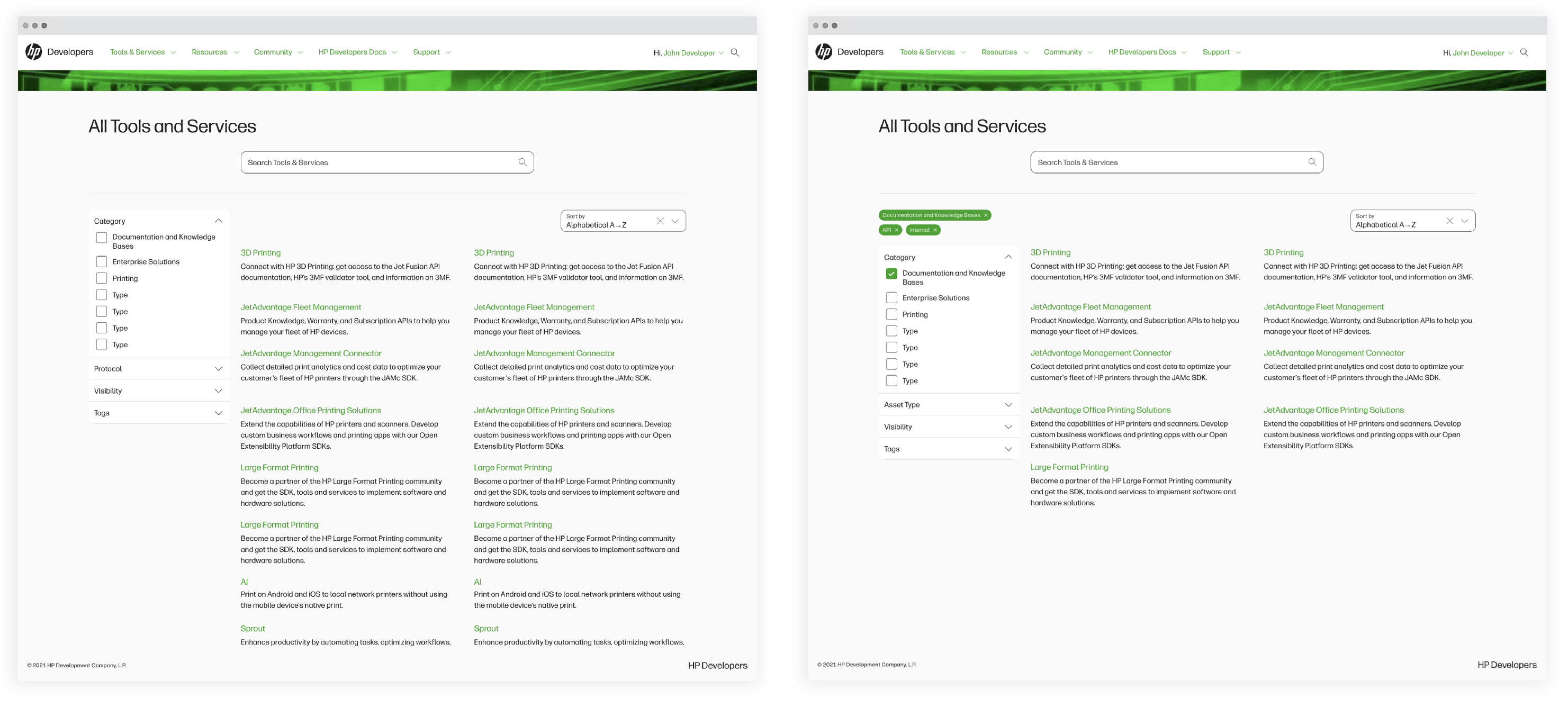Remove the API filter chip
1568x708 pixels.
click(x=896, y=230)
